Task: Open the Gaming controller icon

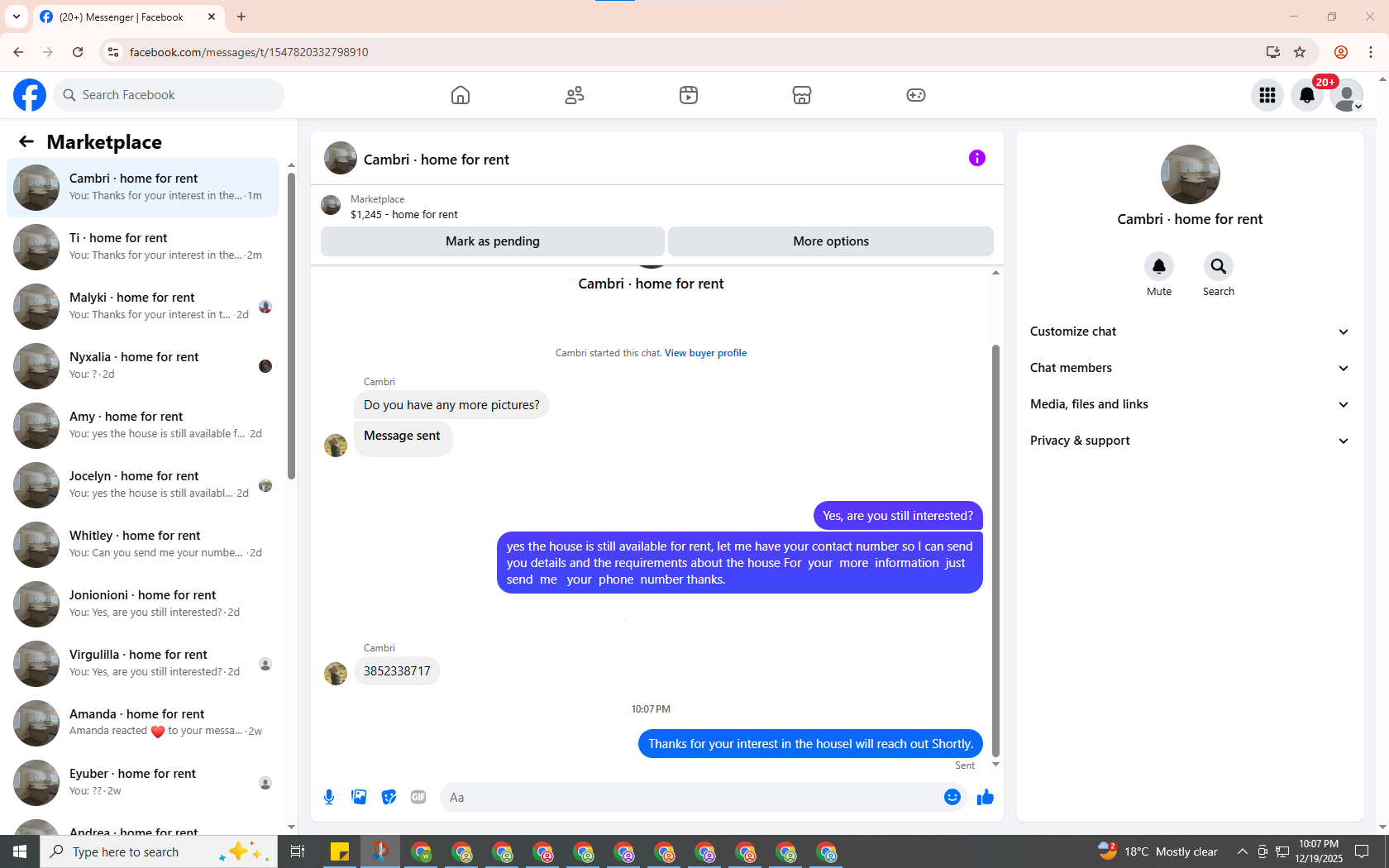Action: (x=916, y=95)
